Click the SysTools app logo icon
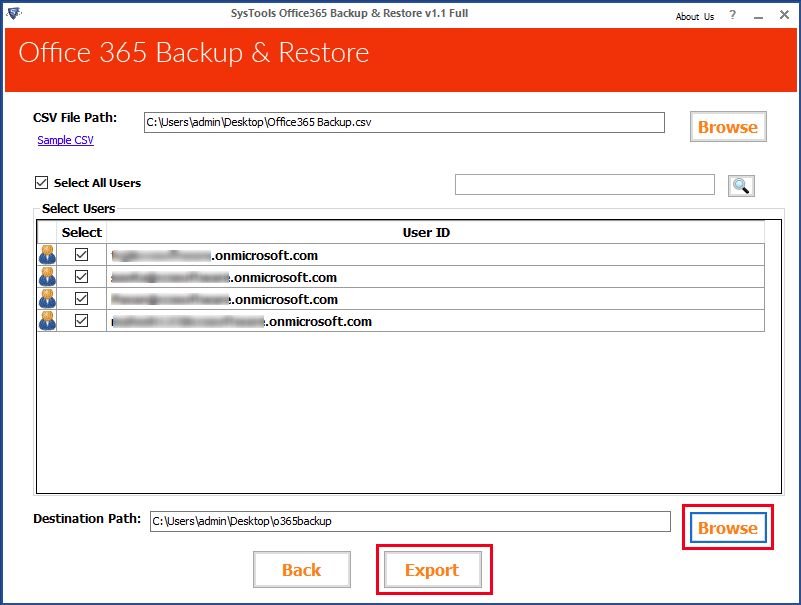The height and width of the screenshot is (605, 801). [x=14, y=13]
